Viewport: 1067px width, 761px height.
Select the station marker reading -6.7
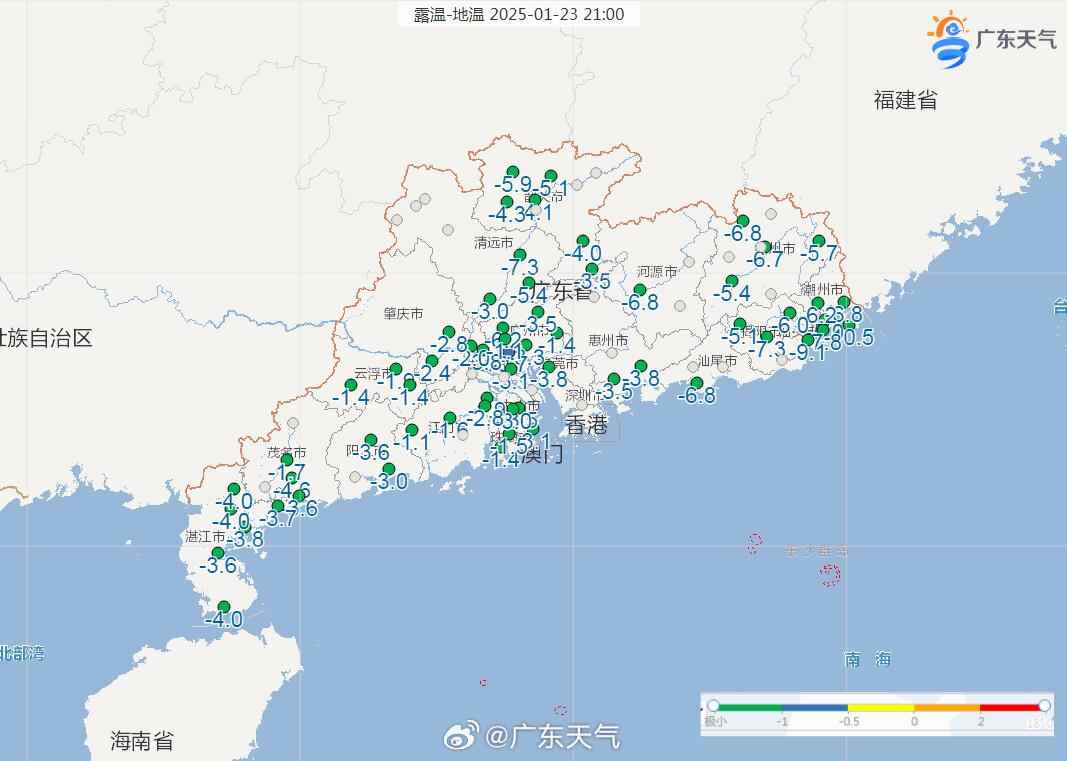click(765, 247)
